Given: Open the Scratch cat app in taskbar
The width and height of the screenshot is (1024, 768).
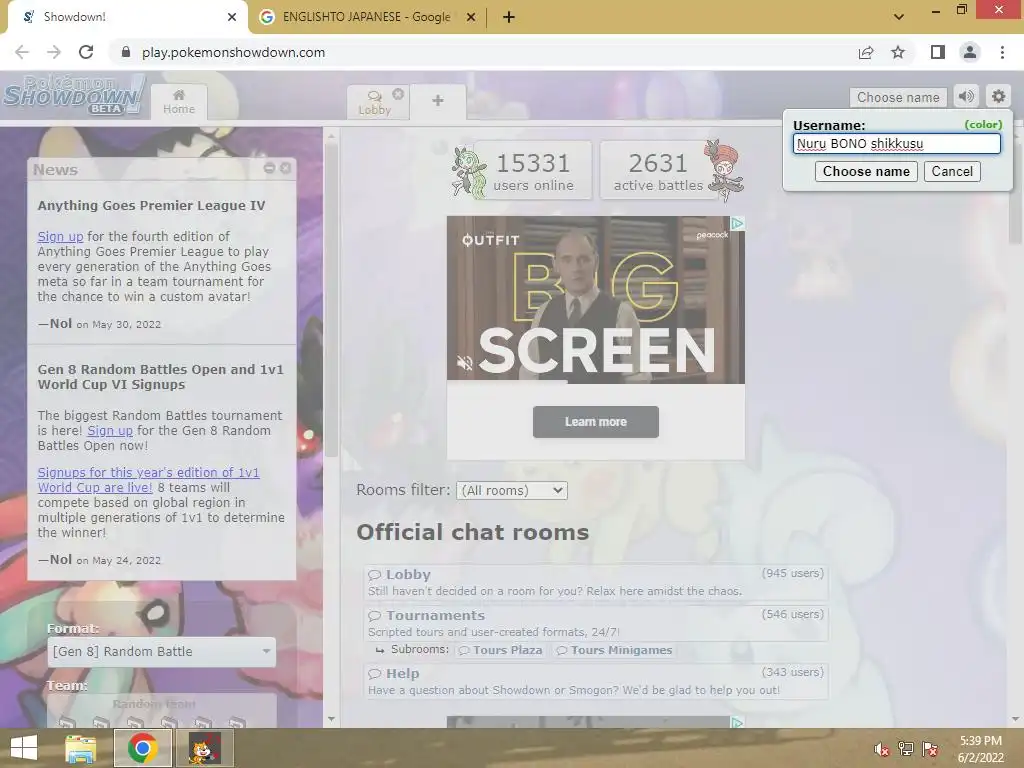Looking at the screenshot, I should [x=204, y=748].
